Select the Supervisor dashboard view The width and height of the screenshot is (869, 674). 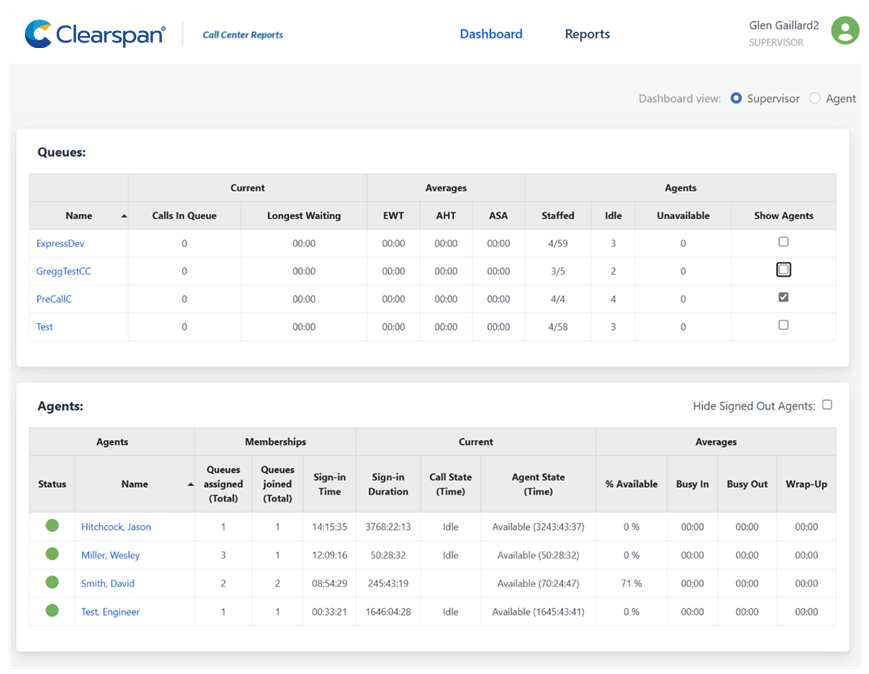(x=737, y=99)
